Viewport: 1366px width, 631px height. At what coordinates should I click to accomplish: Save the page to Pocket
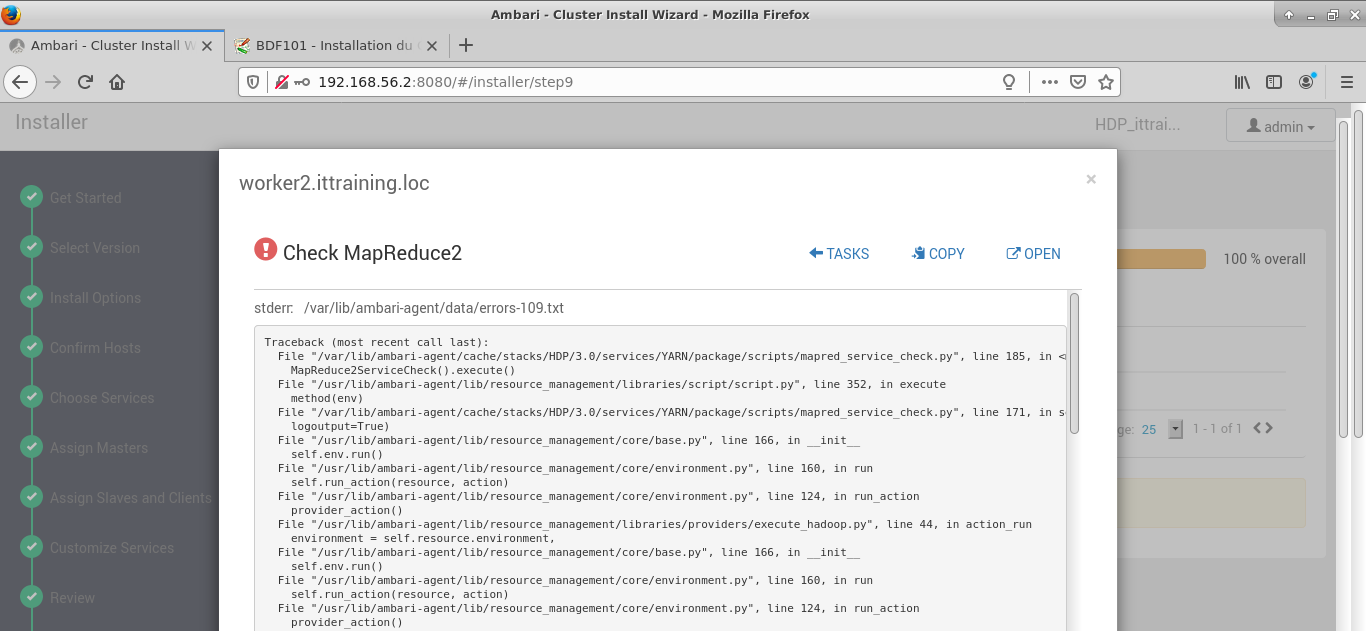coord(1078,82)
